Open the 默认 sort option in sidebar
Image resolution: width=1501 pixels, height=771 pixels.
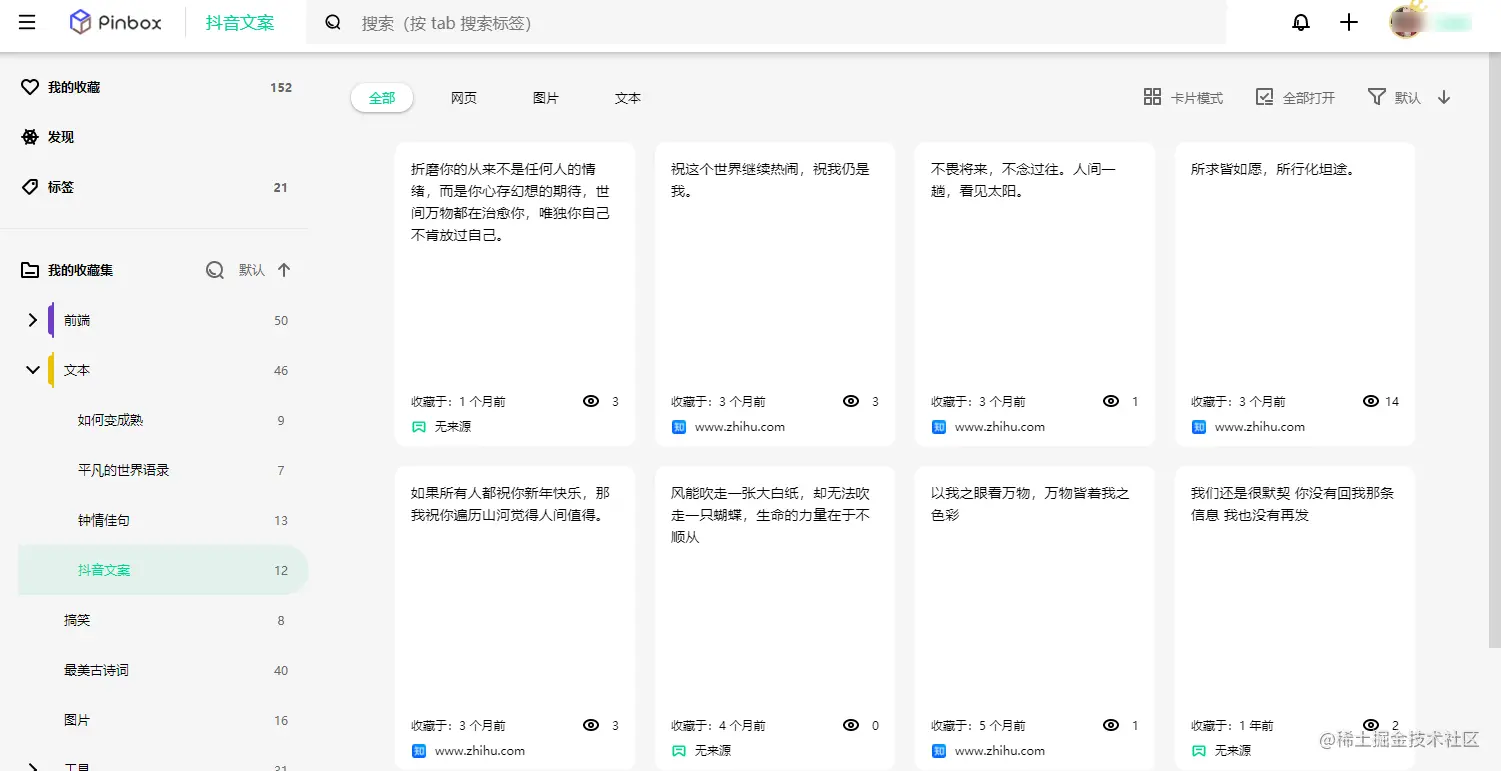[x=252, y=270]
